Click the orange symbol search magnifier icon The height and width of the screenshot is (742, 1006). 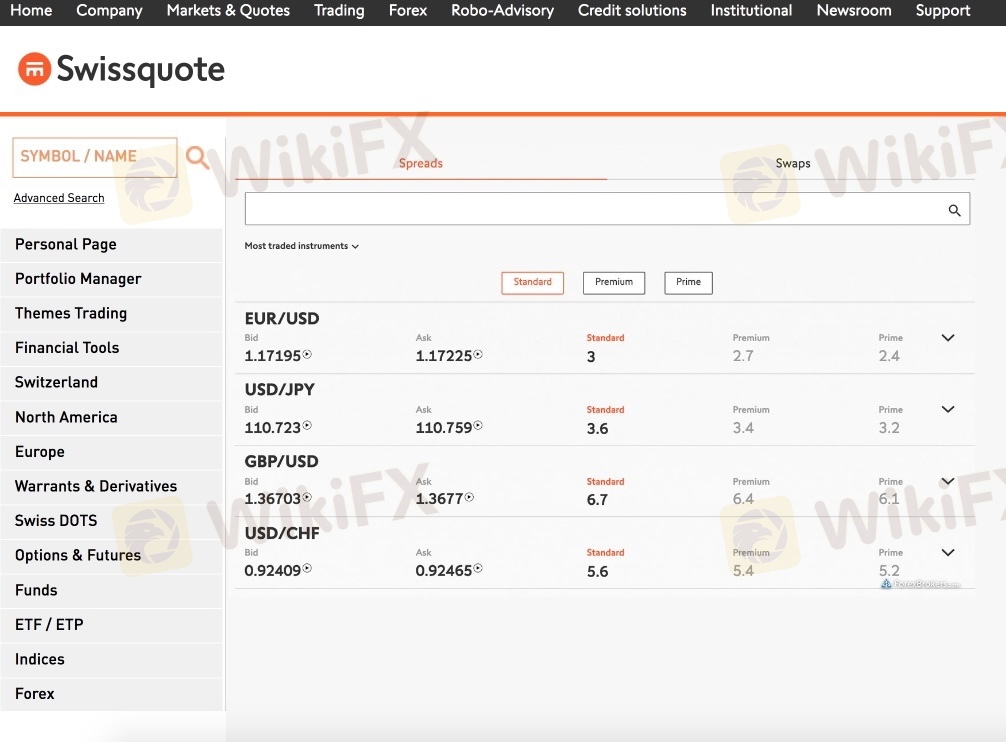click(198, 157)
